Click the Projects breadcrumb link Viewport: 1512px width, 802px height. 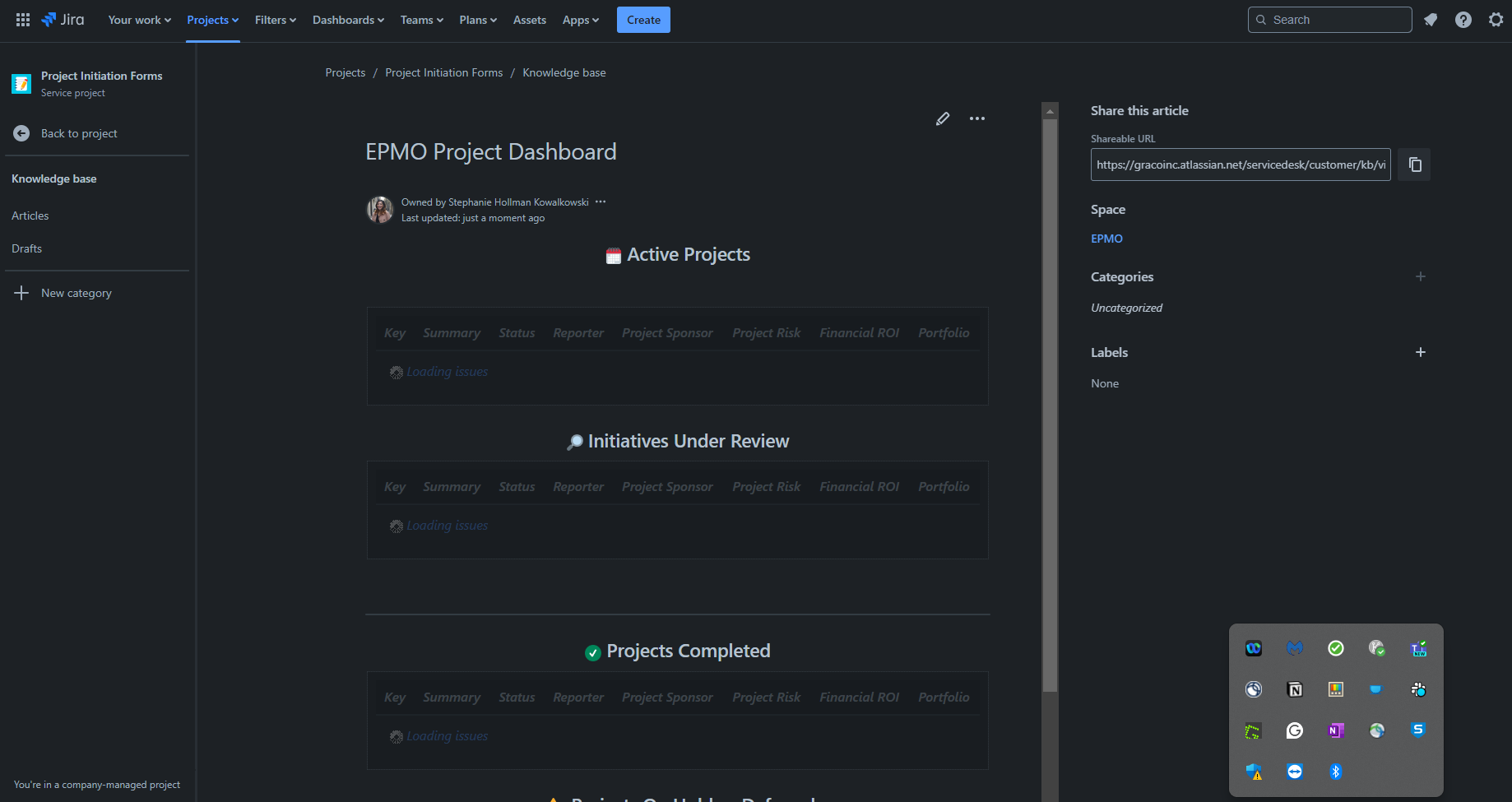point(346,72)
